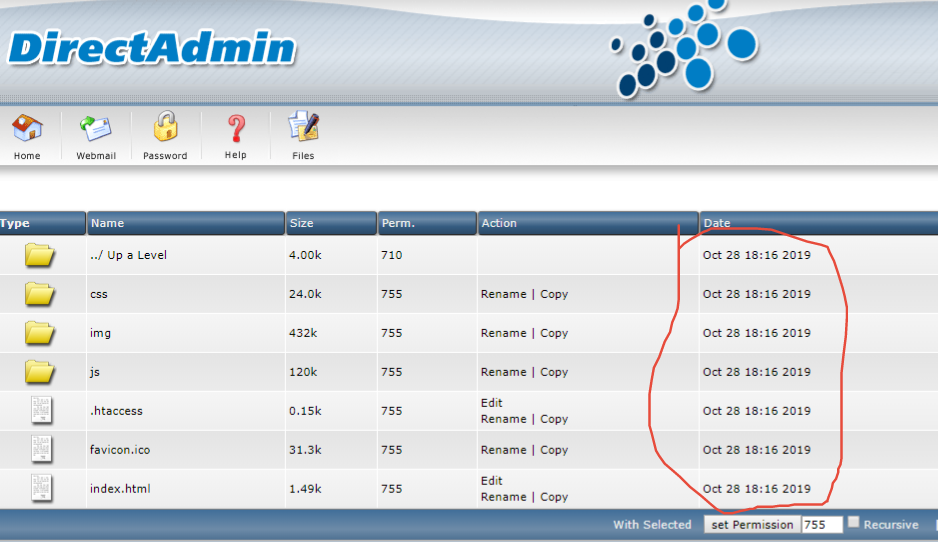Click the set Permission button
Image resolution: width=938 pixels, height=542 pixels.
(x=752, y=525)
